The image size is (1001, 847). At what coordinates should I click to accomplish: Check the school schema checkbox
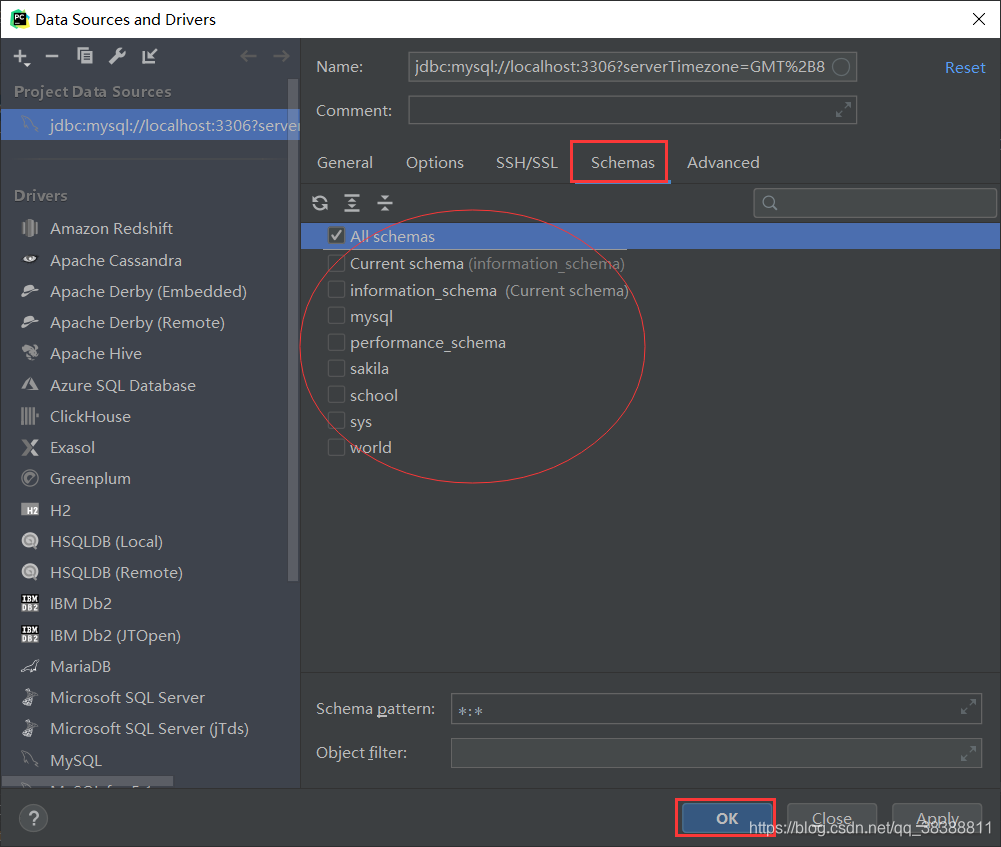(336, 394)
